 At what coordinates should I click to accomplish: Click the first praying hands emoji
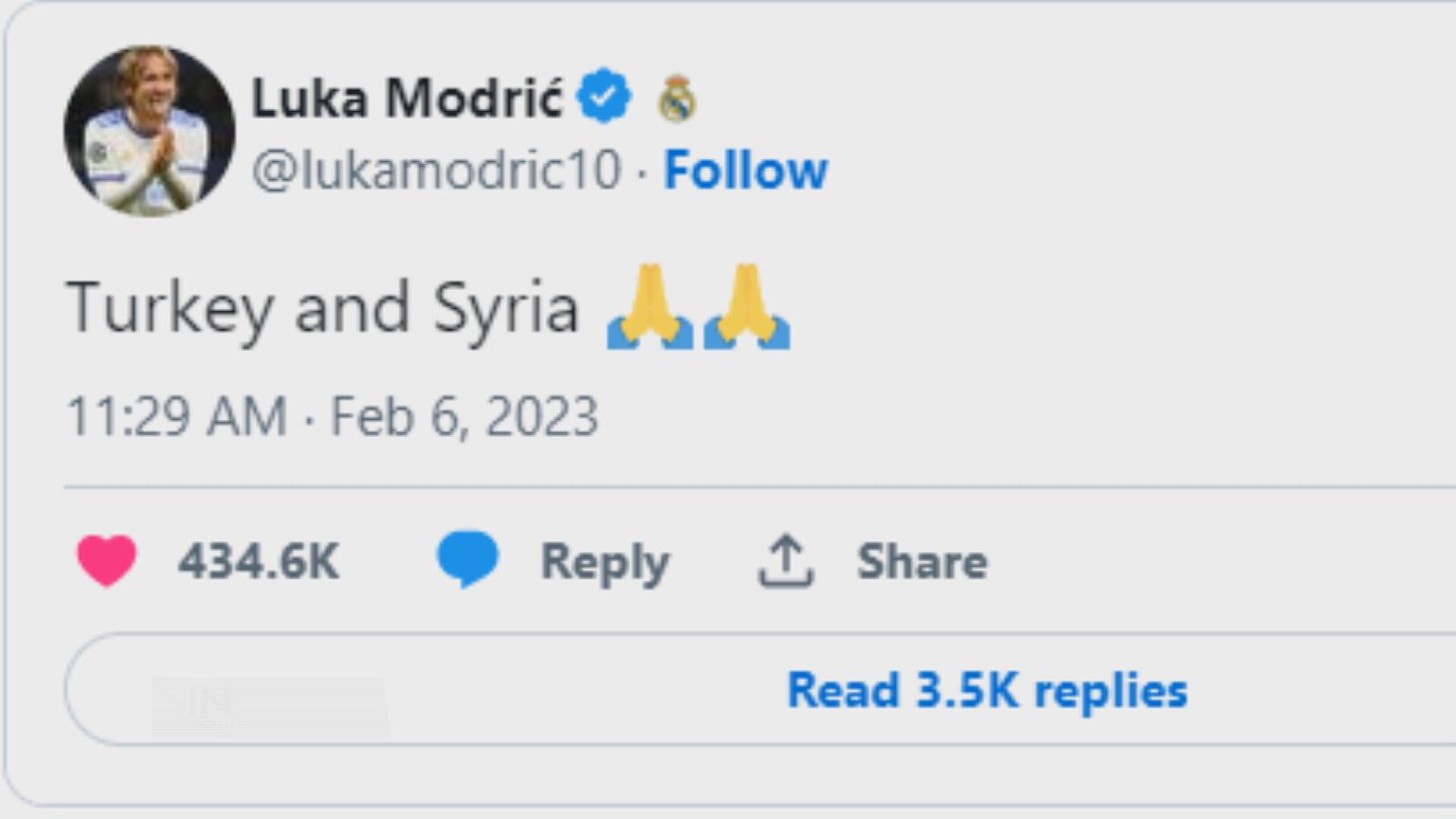(649, 307)
